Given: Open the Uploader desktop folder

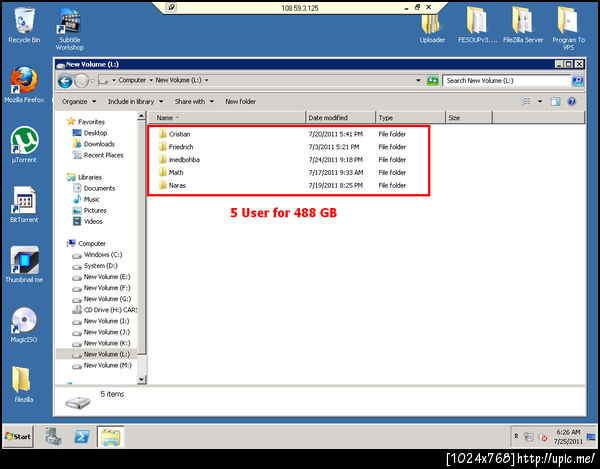Looking at the screenshot, I should pos(432,28).
